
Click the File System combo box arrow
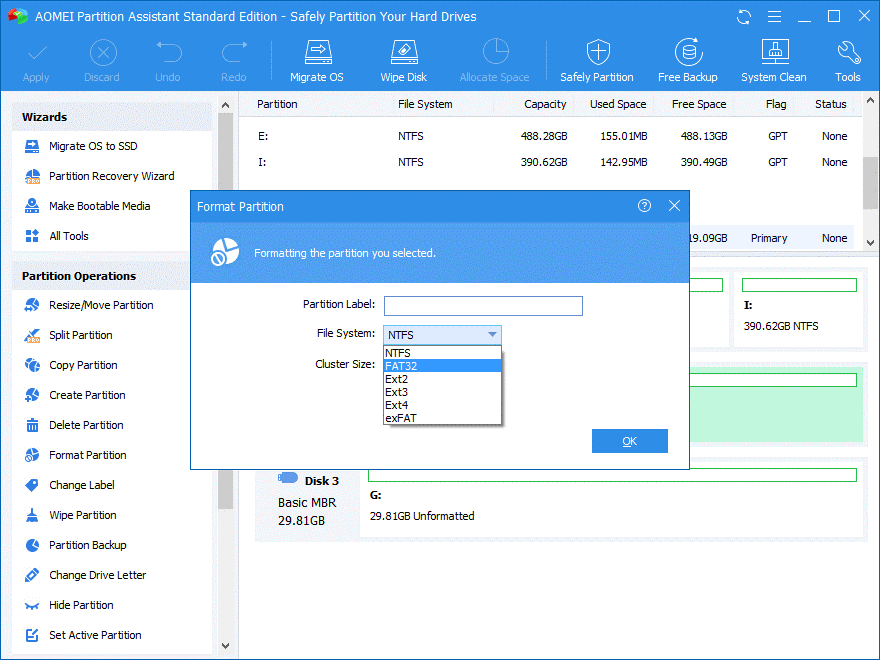[x=492, y=335]
